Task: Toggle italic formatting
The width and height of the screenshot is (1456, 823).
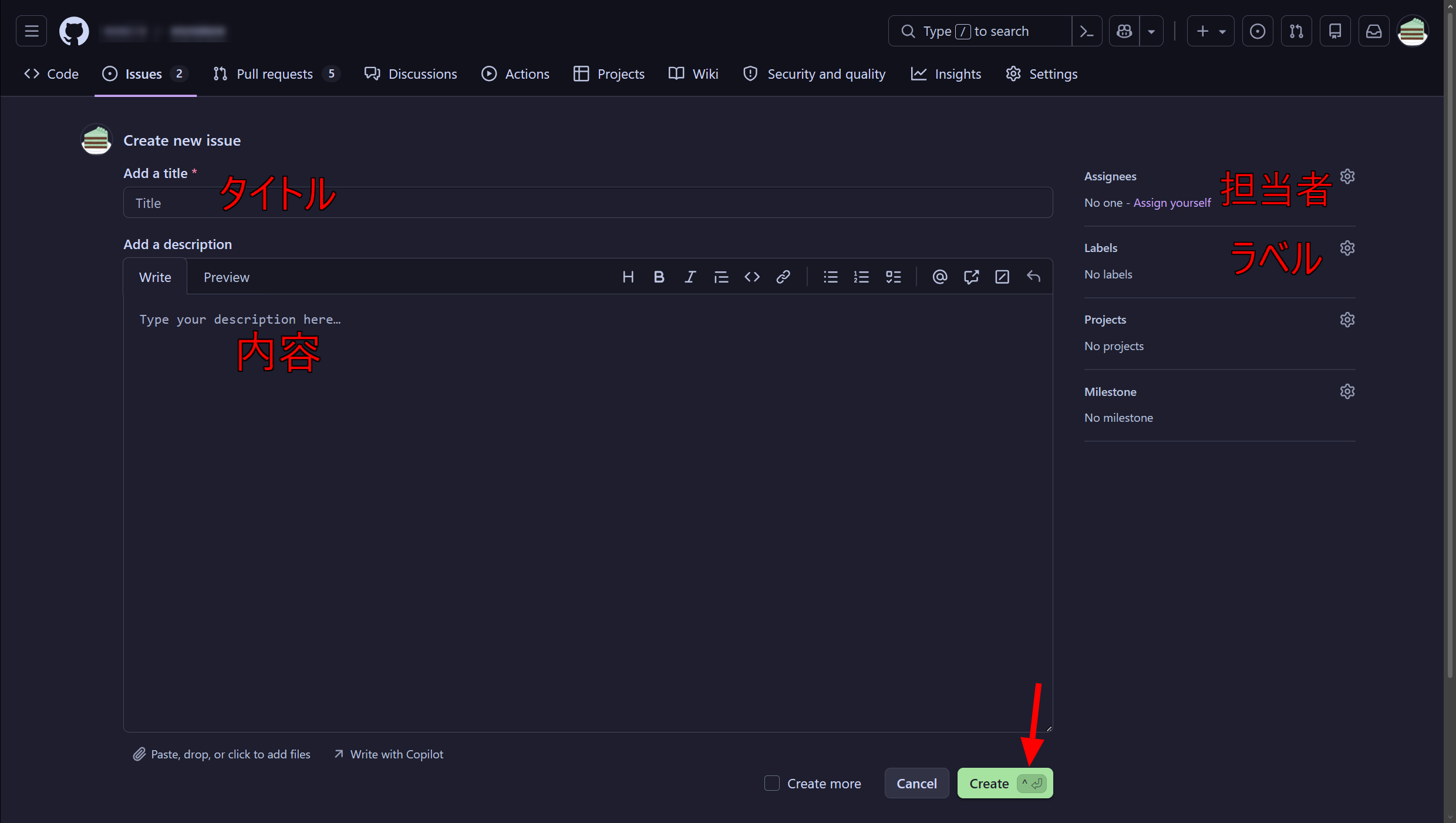Action: tap(690, 277)
